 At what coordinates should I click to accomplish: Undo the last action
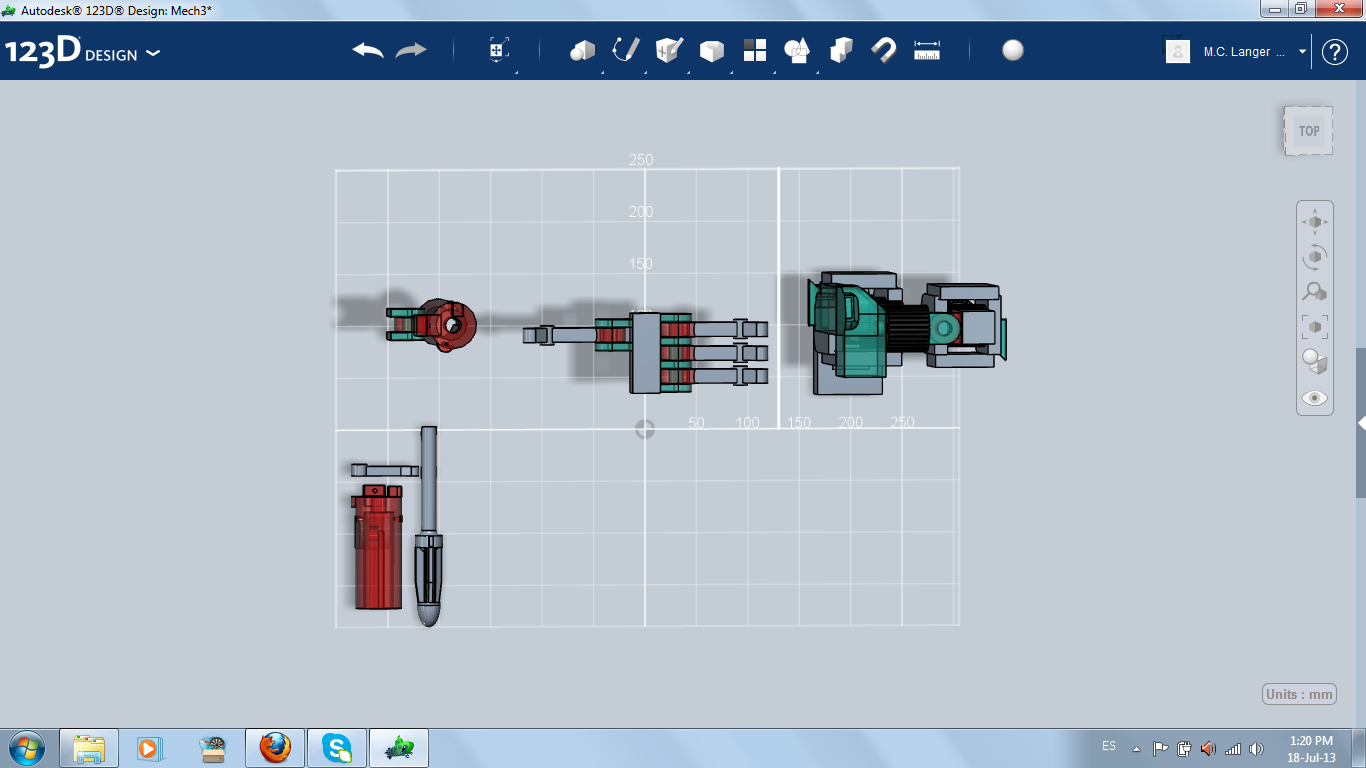[x=368, y=50]
